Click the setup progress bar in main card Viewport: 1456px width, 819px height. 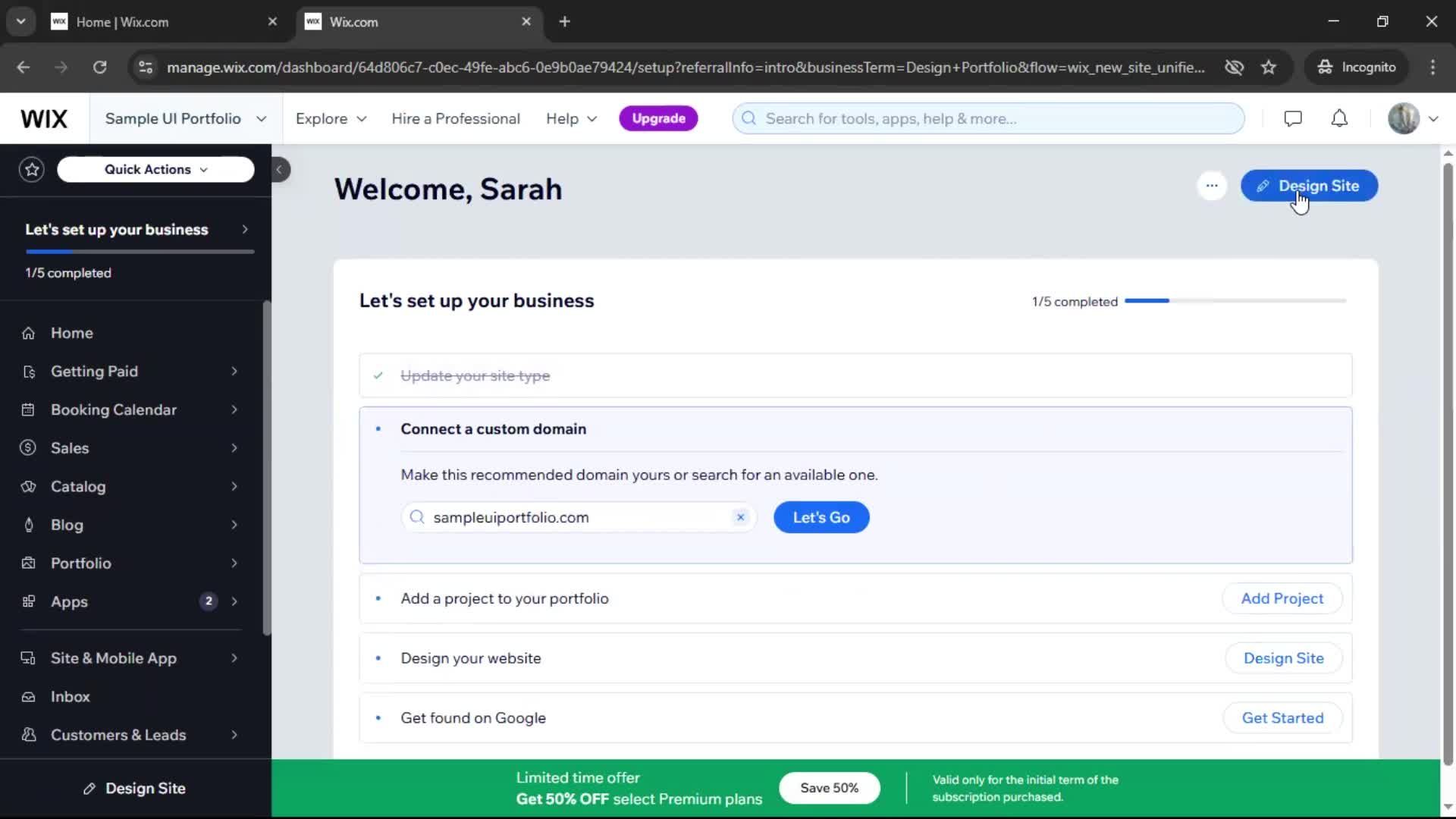click(x=1235, y=301)
